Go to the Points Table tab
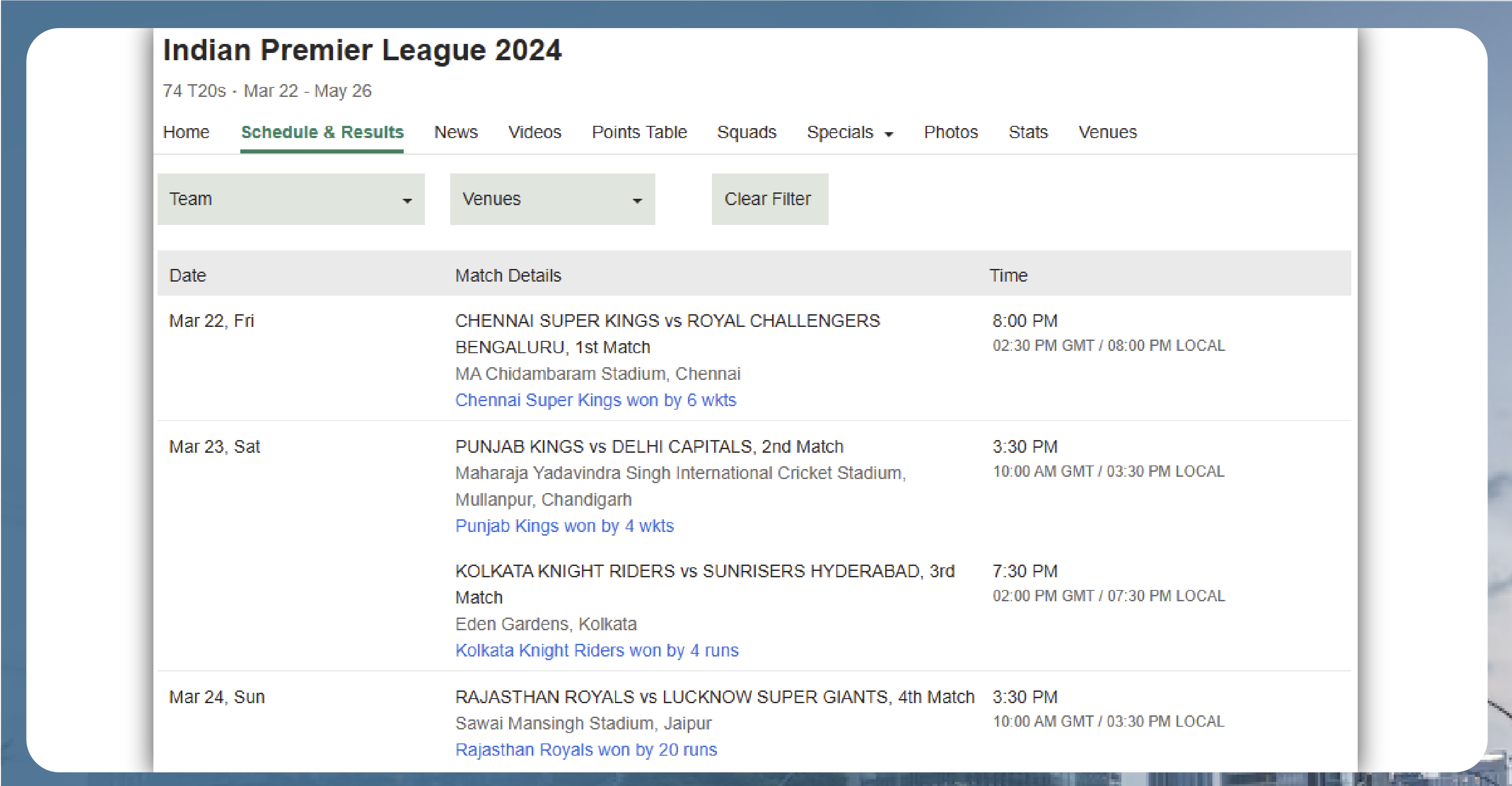Screen dimensions: 1512x786 click(x=639, y=132)
